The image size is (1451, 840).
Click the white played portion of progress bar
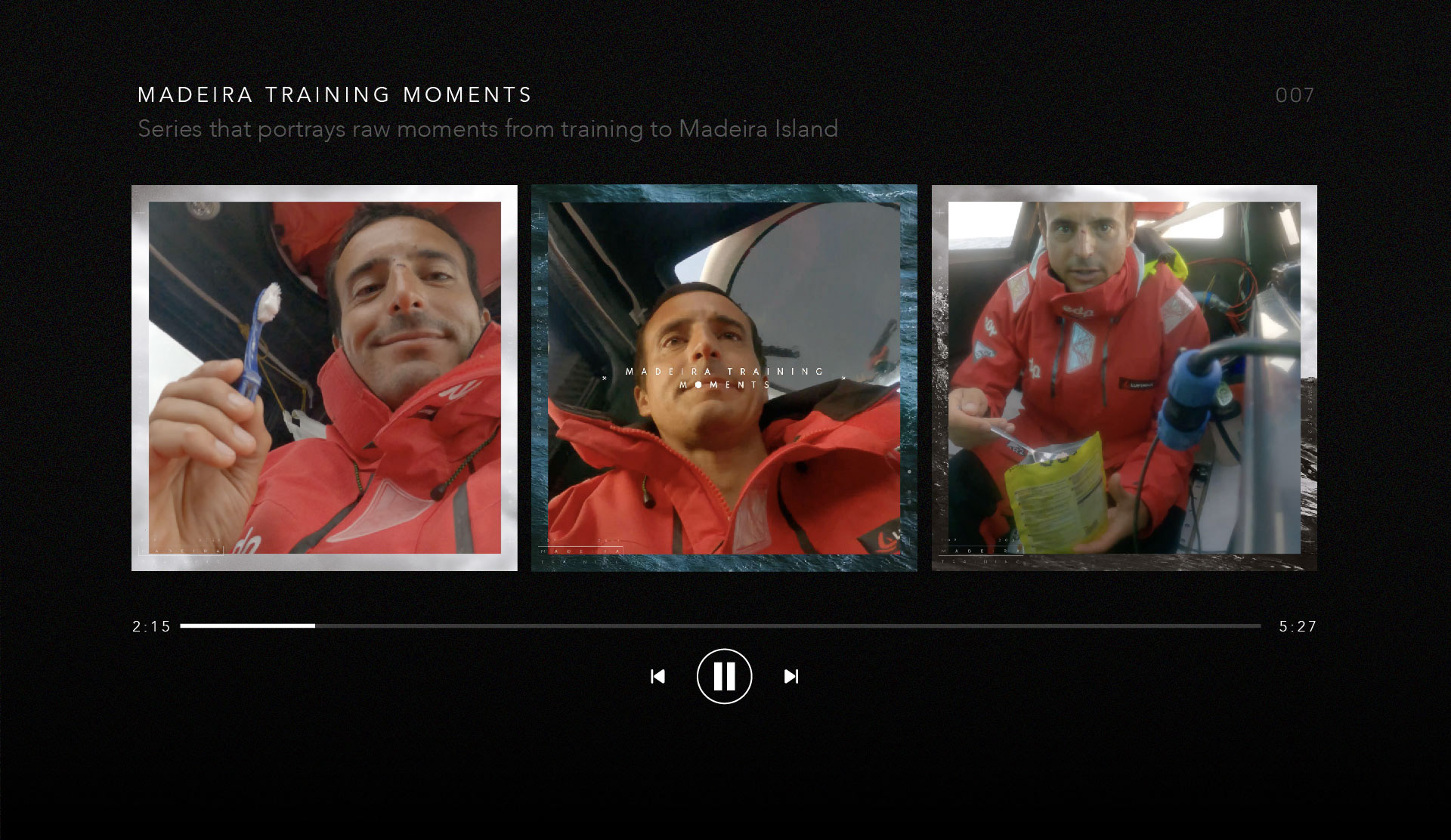(247, 625)
